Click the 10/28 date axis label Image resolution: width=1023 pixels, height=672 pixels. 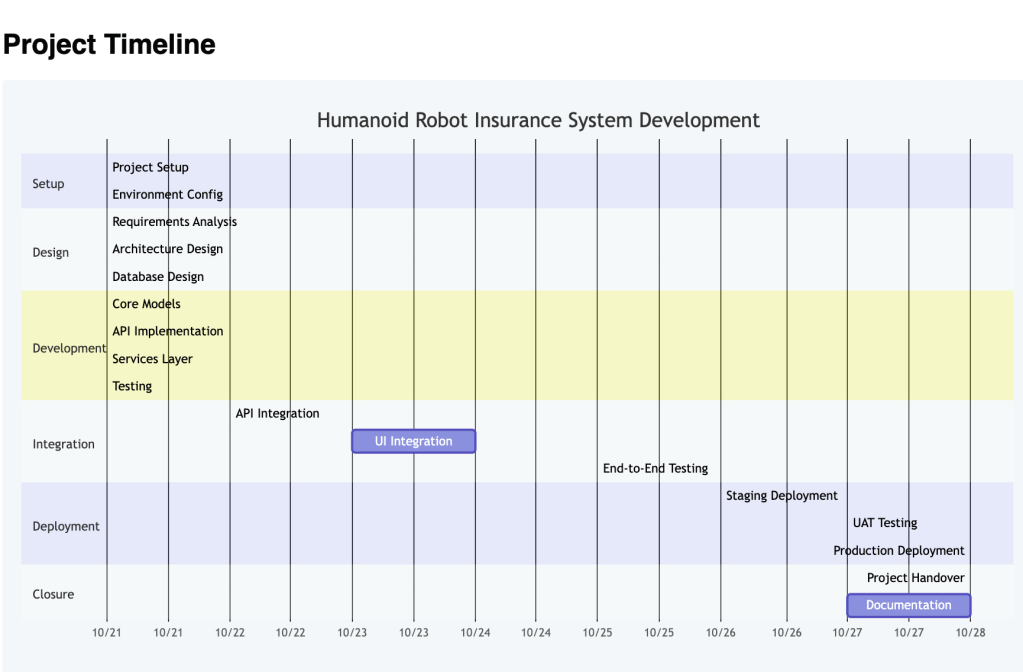tap(969, 632)
